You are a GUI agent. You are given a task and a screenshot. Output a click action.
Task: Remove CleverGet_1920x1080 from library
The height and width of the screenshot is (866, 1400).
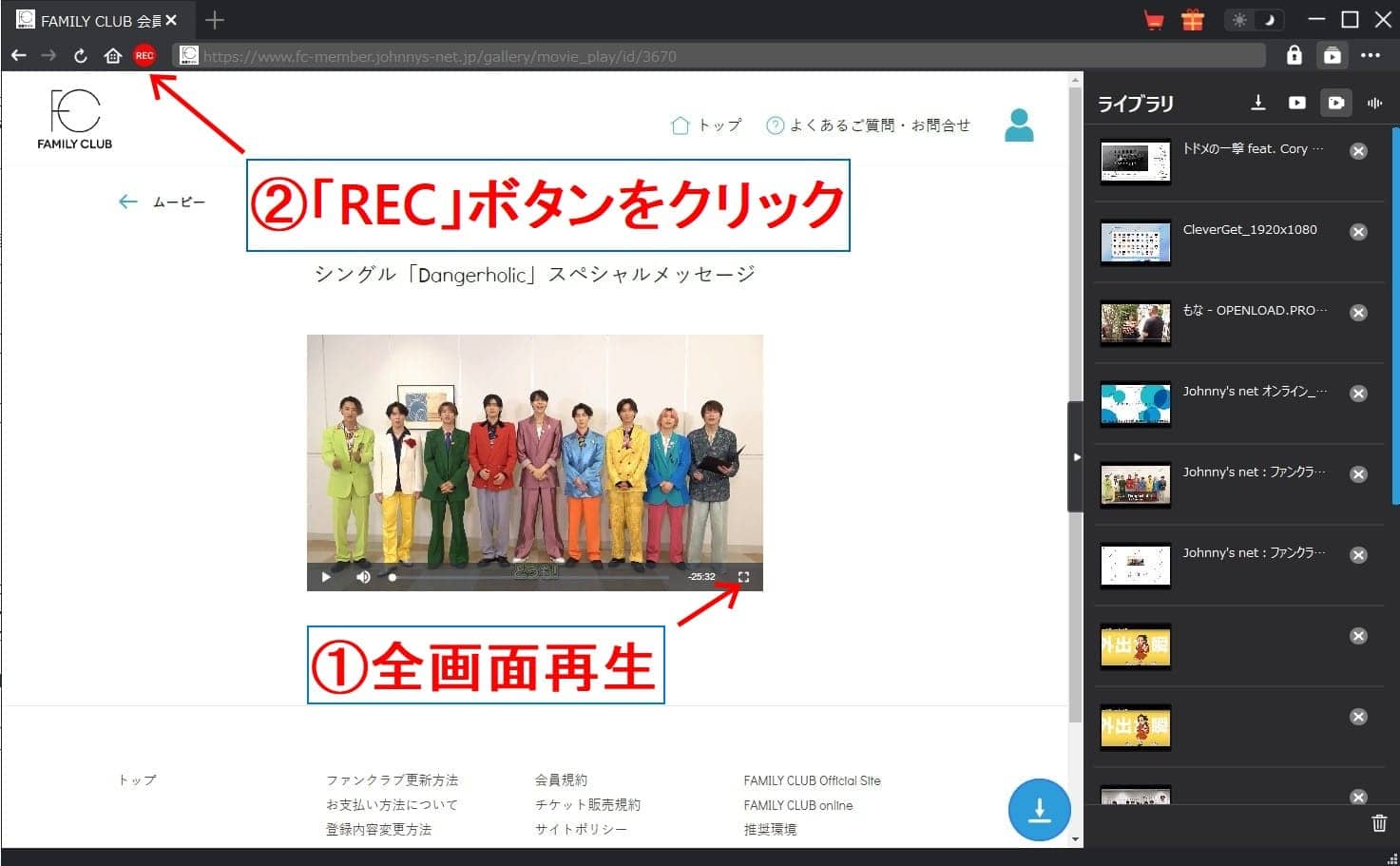[1358, 232]
